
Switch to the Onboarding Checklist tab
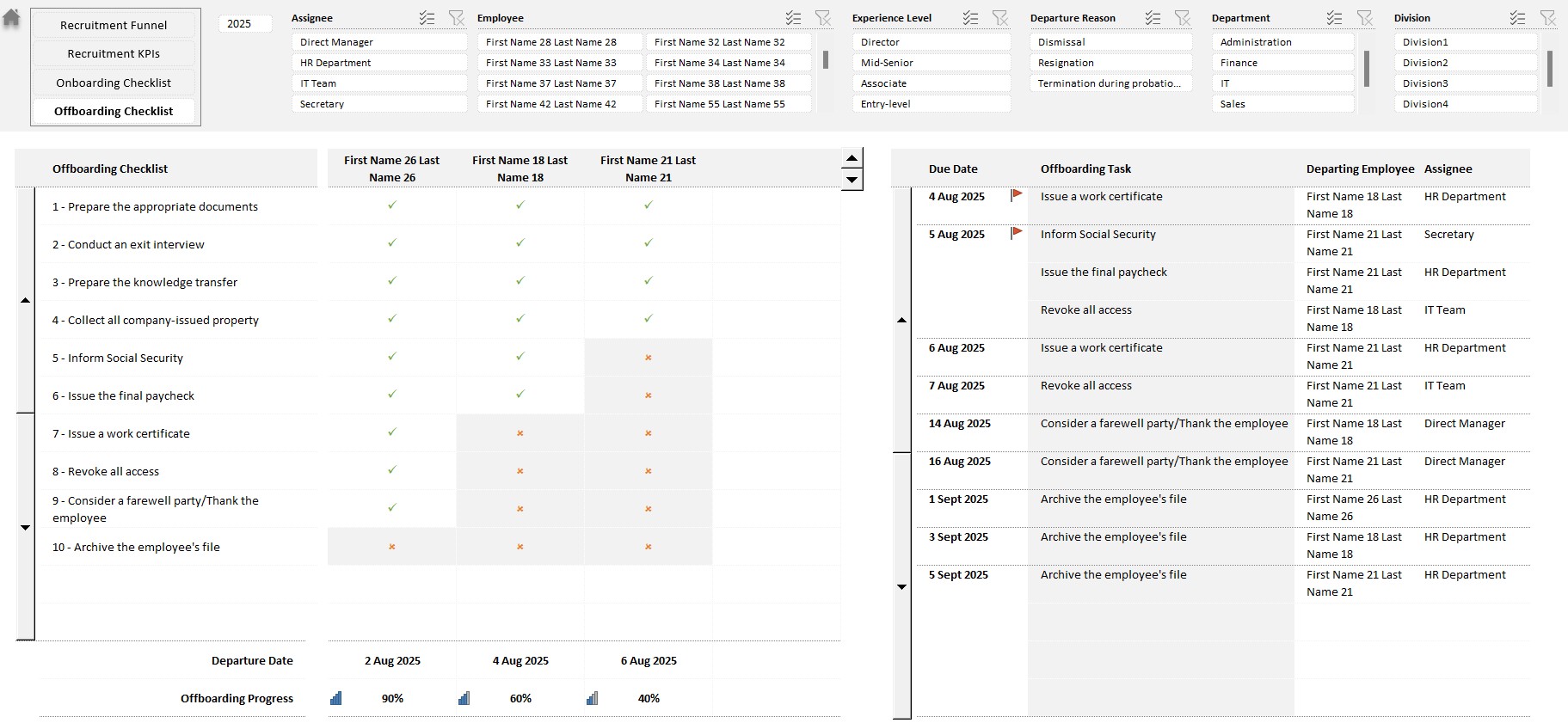pos(114,83)
